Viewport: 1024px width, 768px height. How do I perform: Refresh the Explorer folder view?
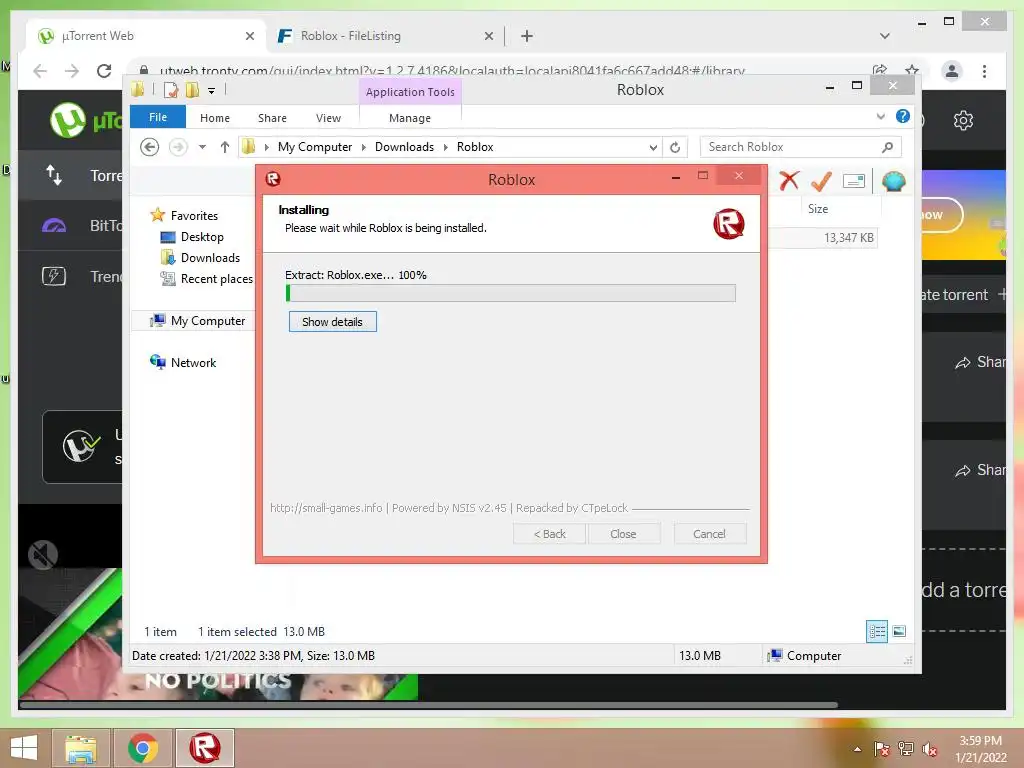click(675, 147)
